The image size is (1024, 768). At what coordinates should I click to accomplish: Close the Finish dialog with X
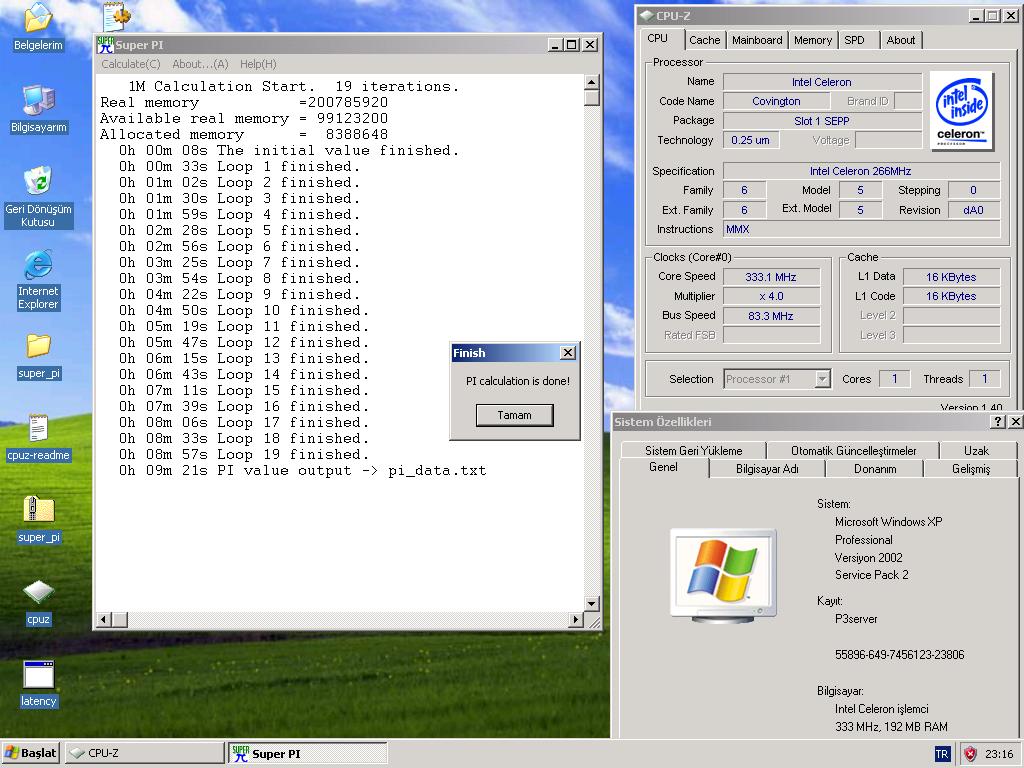pyautogui.click(x=568, y=353)
